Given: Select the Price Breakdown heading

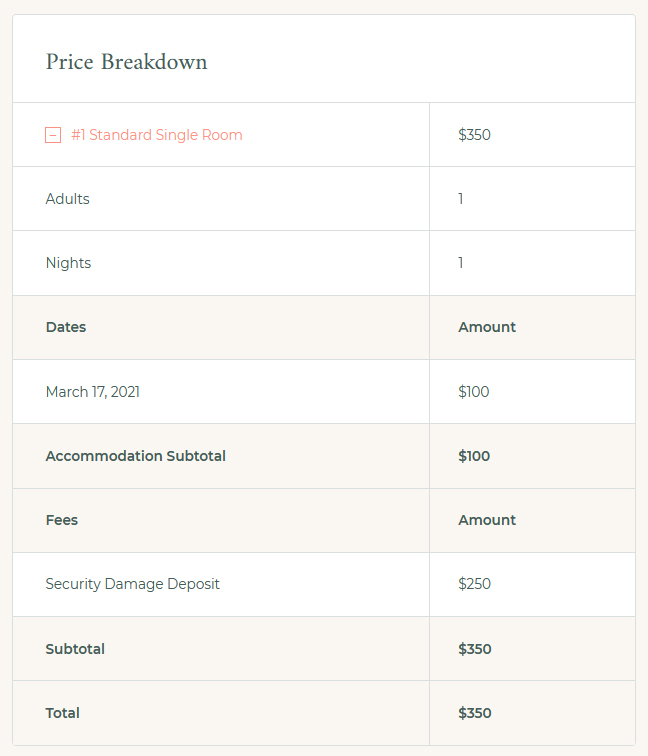Looking at the screenshot, I should pos(126,62).
